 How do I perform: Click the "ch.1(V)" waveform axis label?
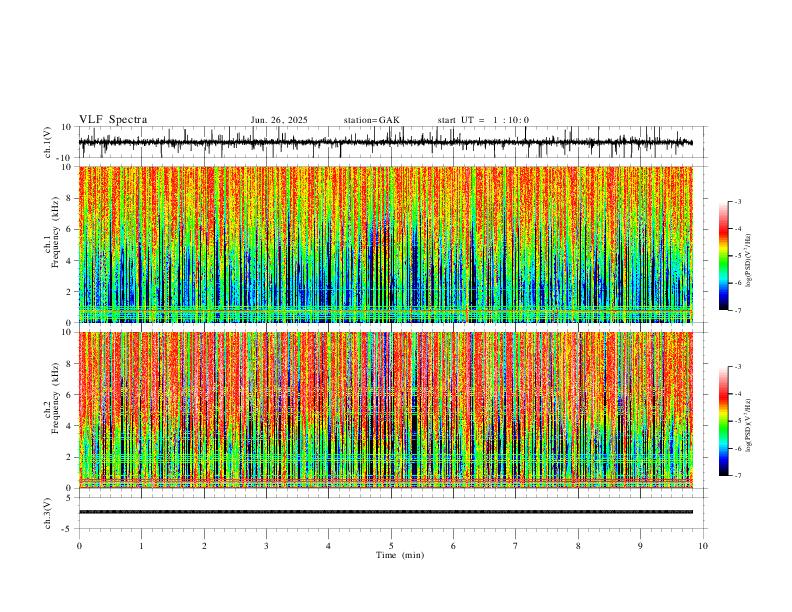[x=48, y=142]
